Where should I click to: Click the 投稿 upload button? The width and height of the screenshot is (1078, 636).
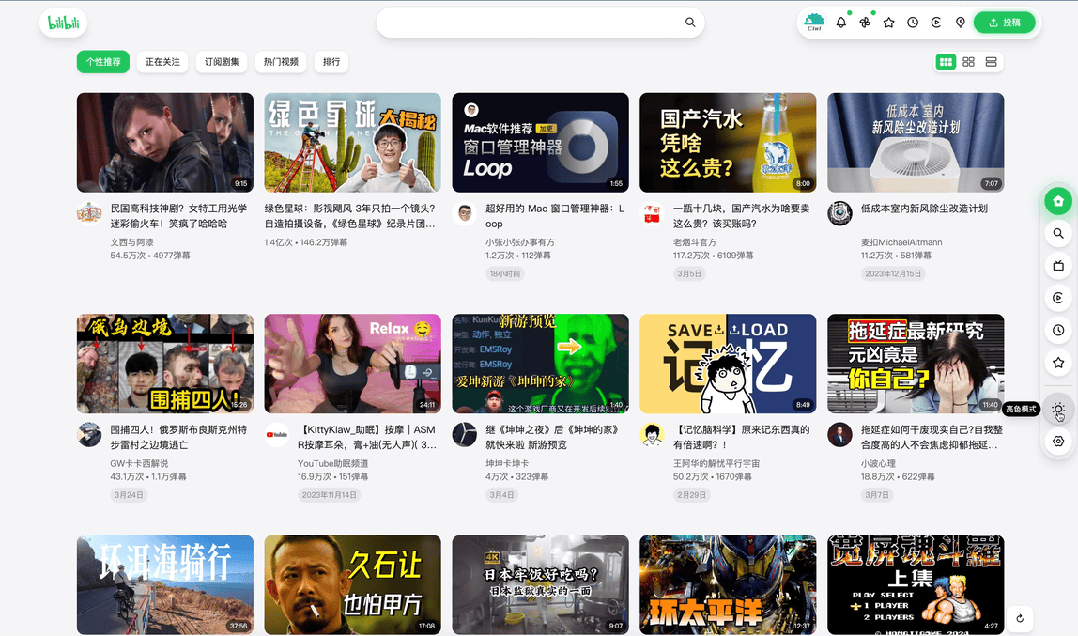(x=1005, y=21)
